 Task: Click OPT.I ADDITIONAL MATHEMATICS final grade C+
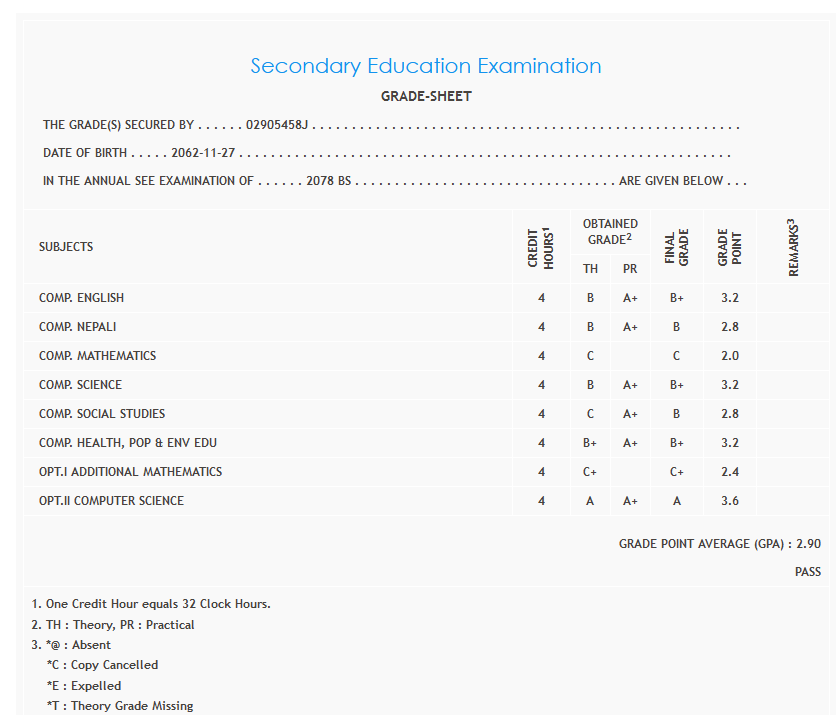[677, 472]
